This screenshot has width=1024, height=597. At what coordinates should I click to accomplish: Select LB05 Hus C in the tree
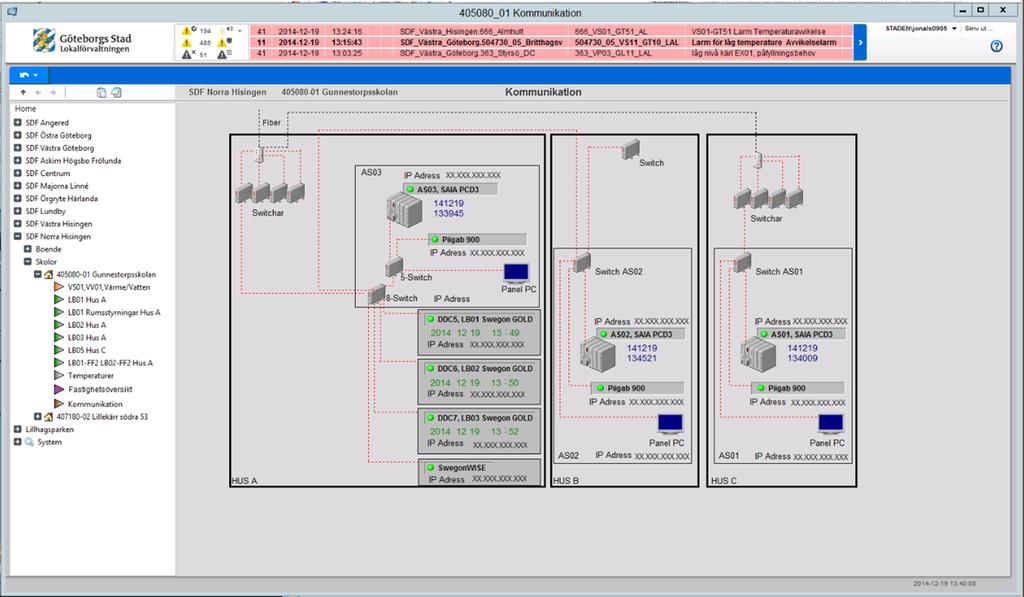tap(87, 350)
